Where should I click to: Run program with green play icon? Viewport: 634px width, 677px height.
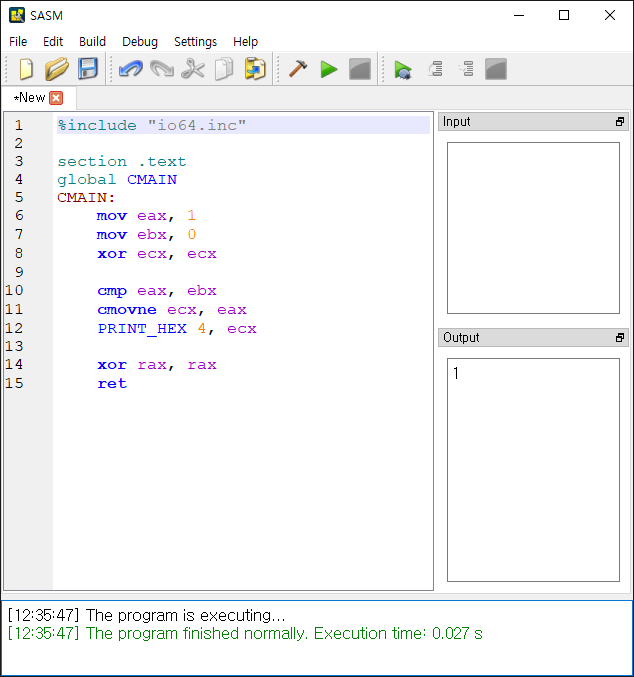click(329, 70)
